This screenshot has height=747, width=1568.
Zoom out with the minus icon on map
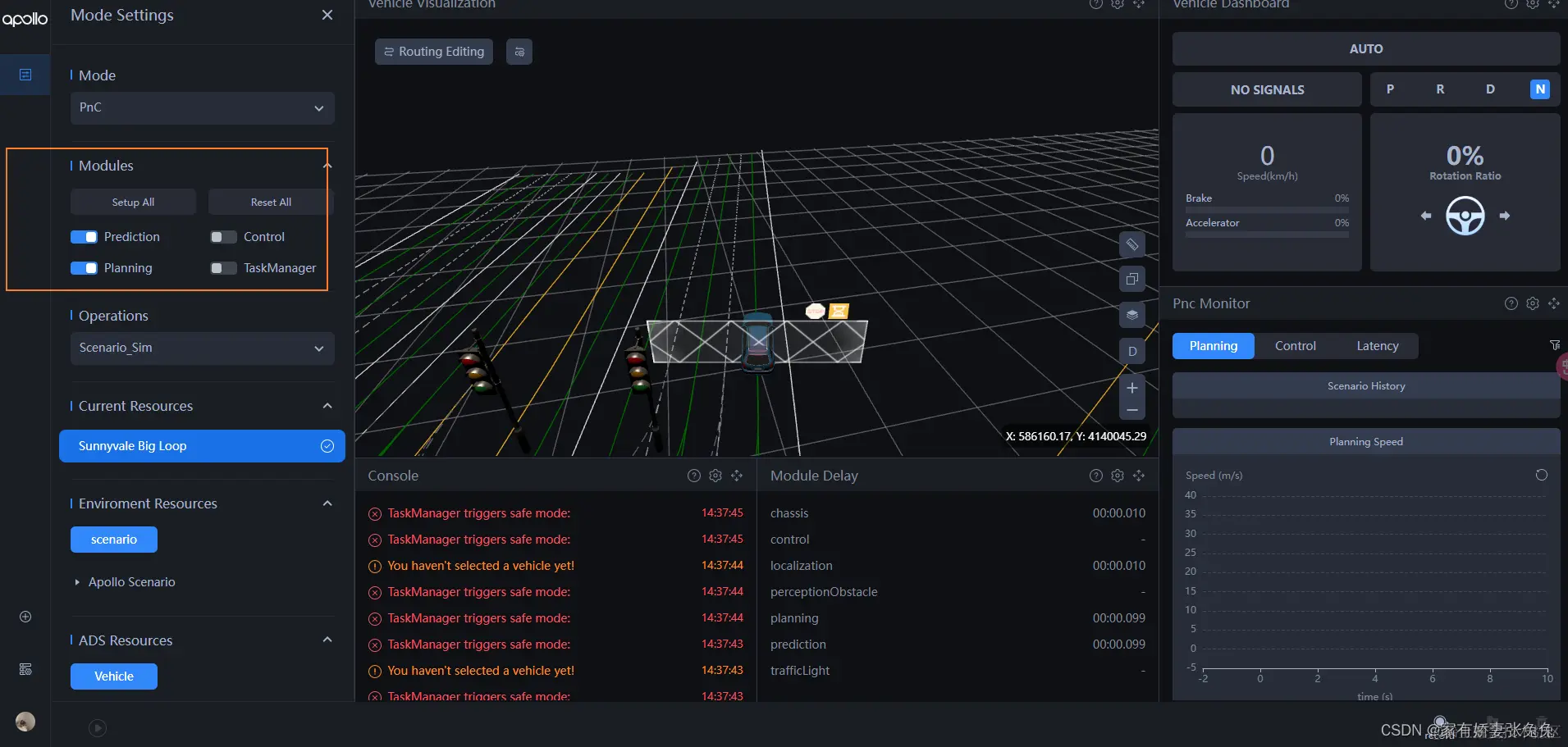pos(1132,410)
